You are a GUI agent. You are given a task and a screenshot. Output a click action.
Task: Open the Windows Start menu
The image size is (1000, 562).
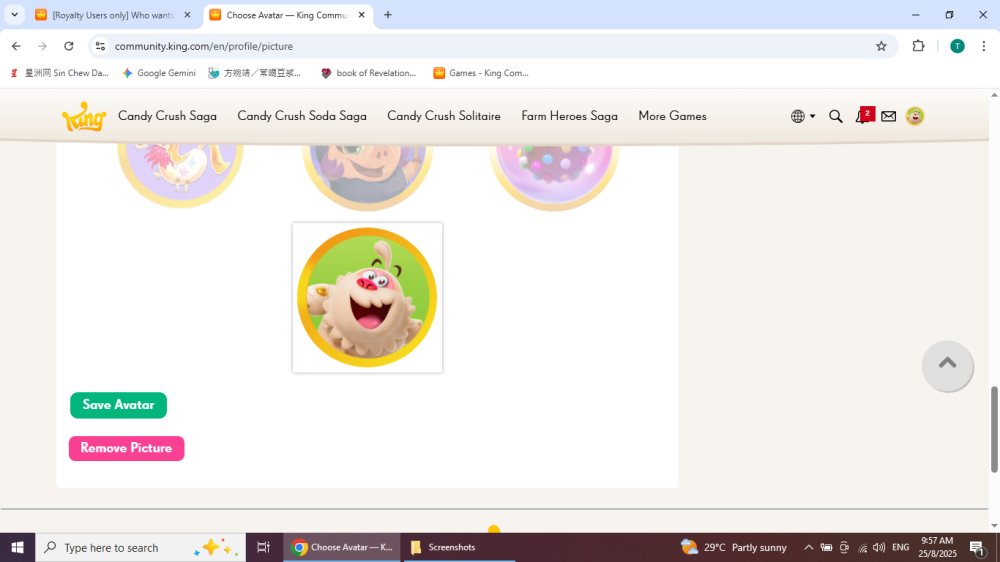[17, 547]
